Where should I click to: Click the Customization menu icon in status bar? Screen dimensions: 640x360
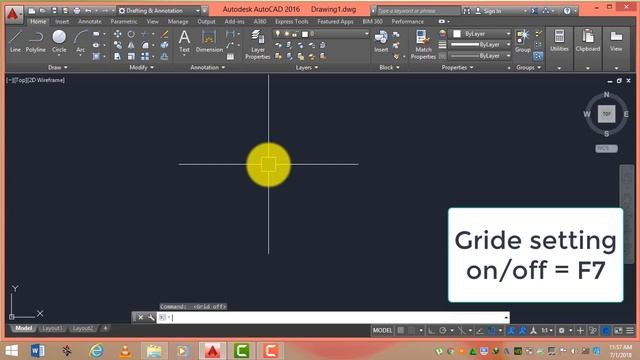coord(630,330)
